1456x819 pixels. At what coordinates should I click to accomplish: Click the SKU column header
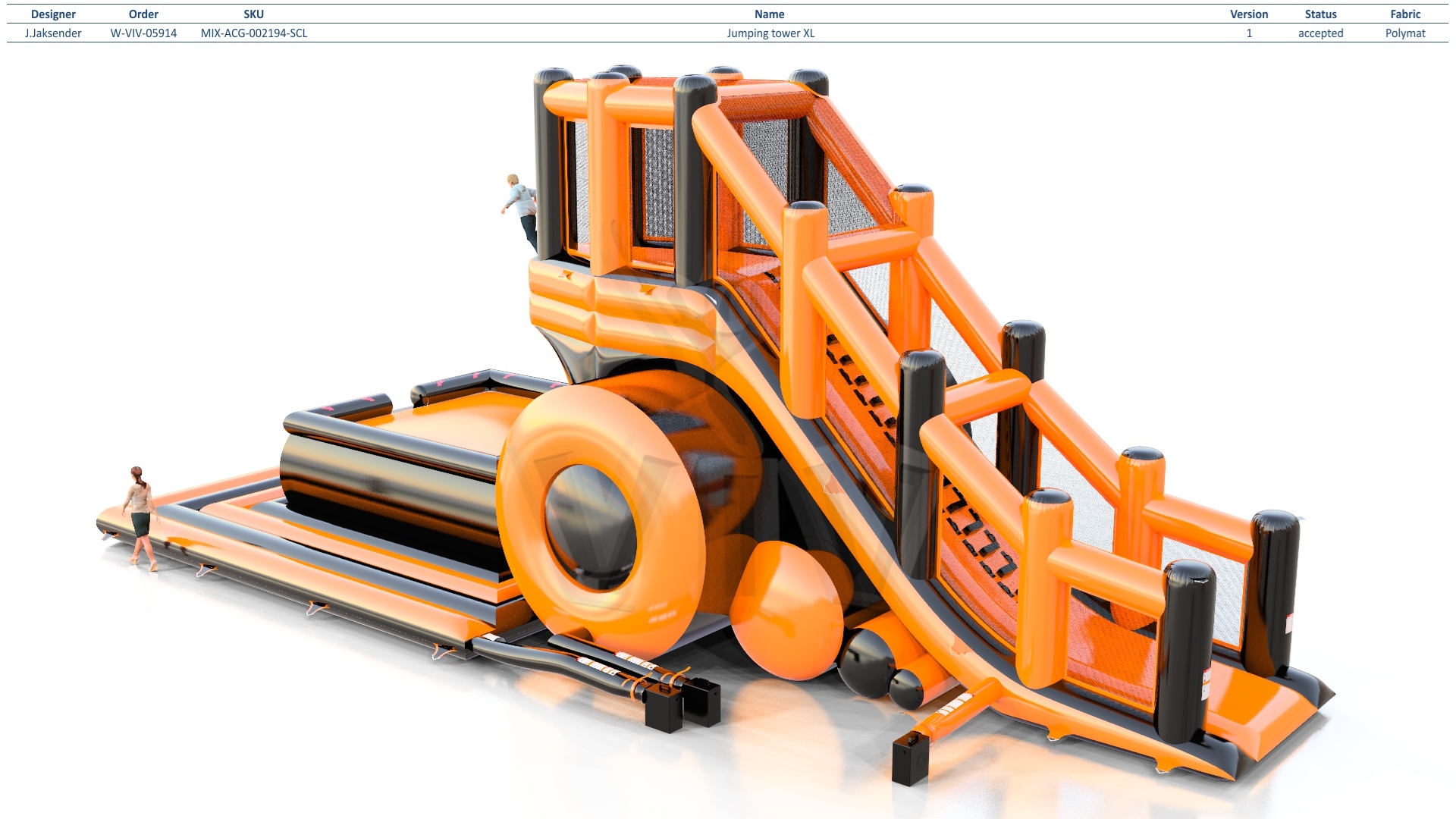tap(254, 14)
